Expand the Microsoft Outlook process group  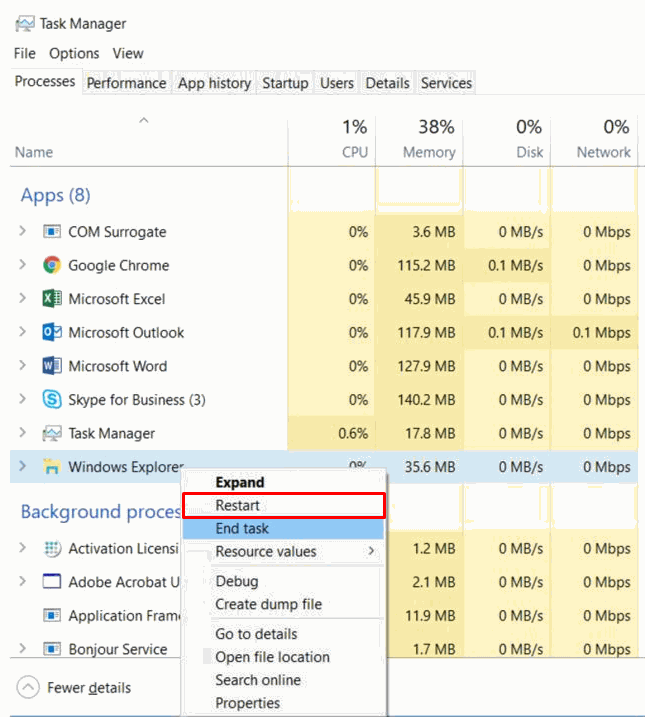(x=23, y=333)
